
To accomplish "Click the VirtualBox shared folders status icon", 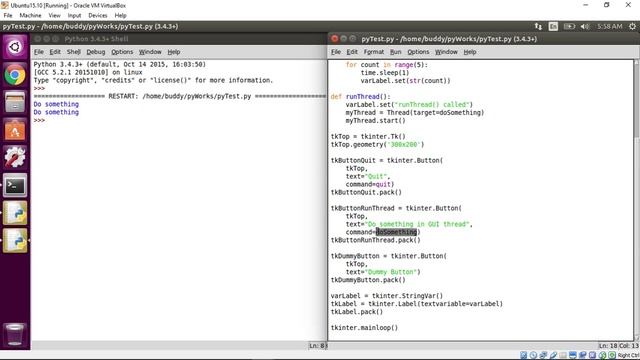I will [563, 355].
